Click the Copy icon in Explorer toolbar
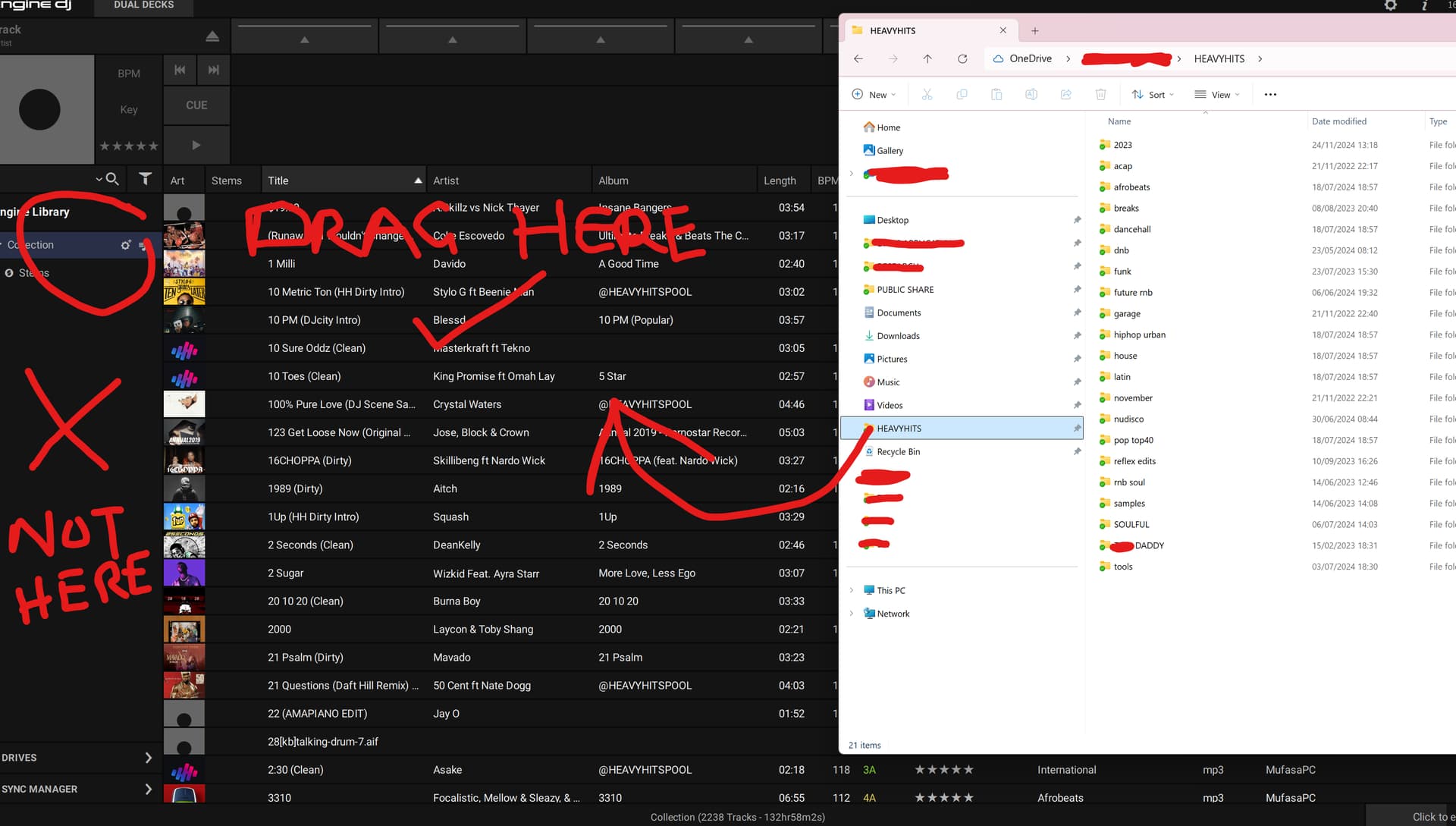Screen dimensions: 1456x826 tap(962, 95)
